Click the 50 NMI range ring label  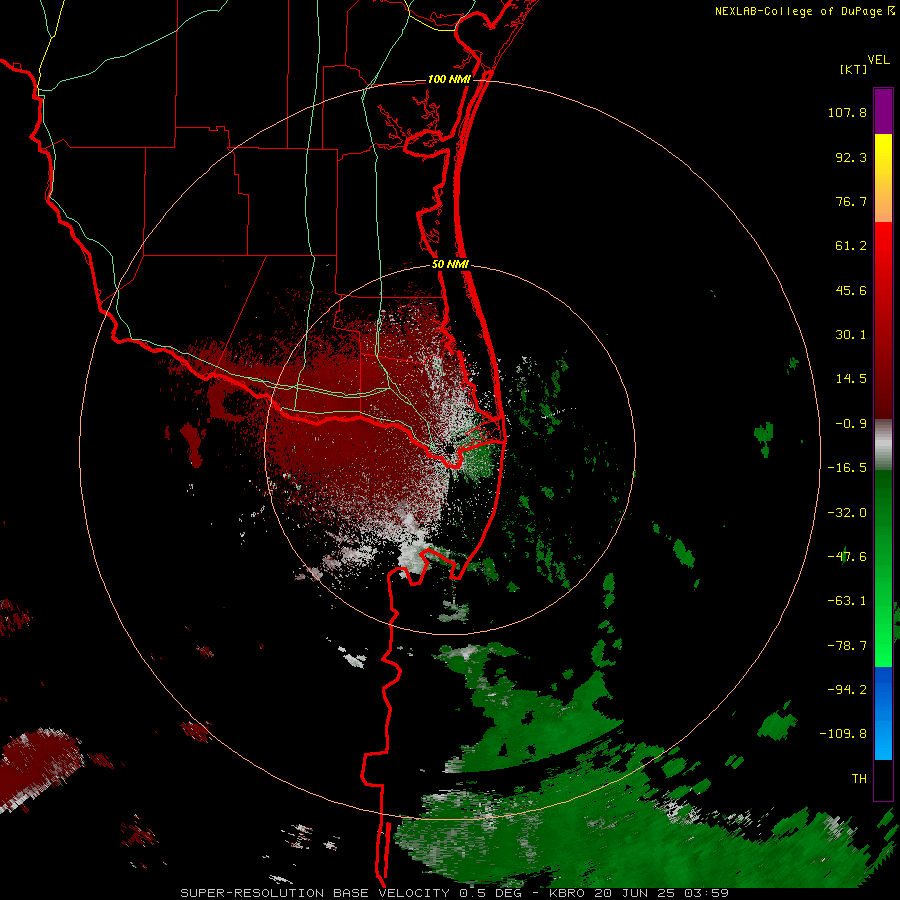pyautogui.click(x=450, y=265)
